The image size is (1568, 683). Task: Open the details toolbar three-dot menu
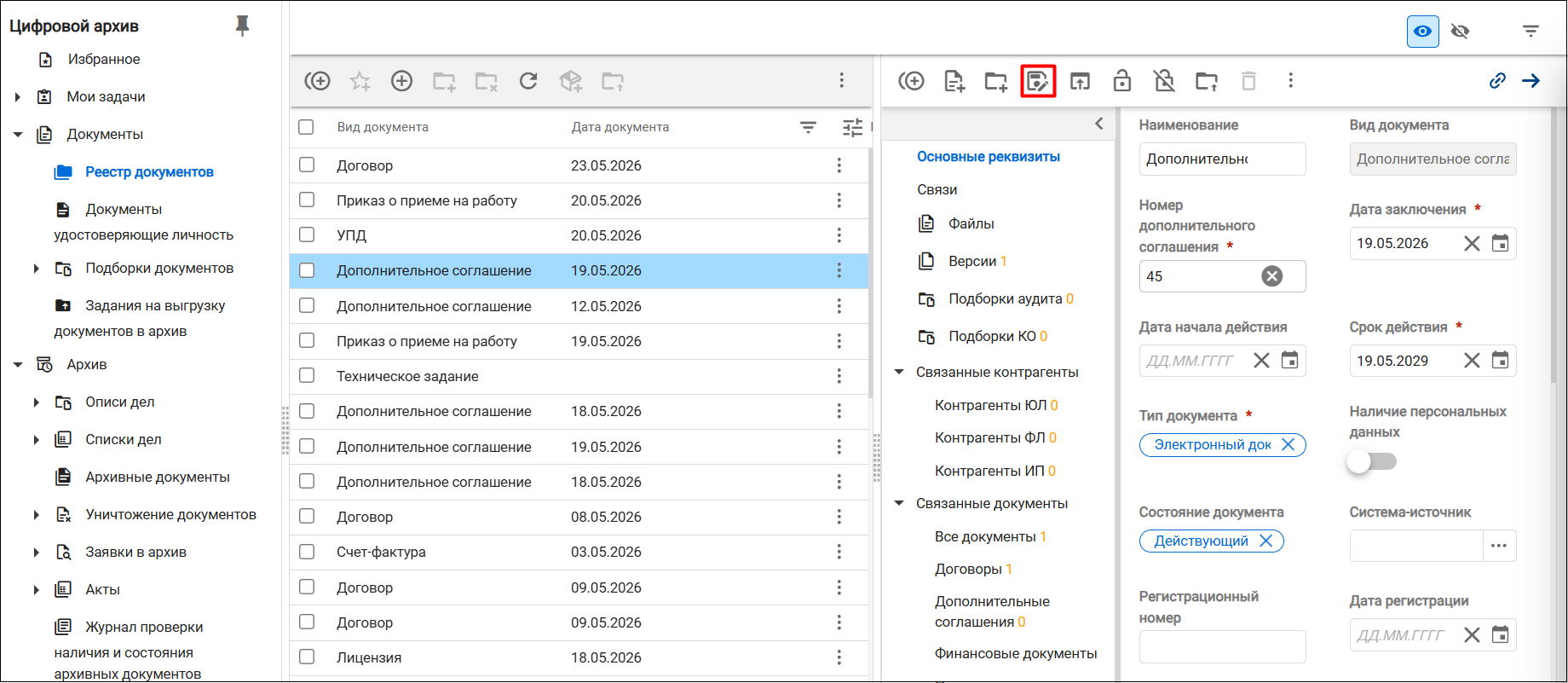1290,80
